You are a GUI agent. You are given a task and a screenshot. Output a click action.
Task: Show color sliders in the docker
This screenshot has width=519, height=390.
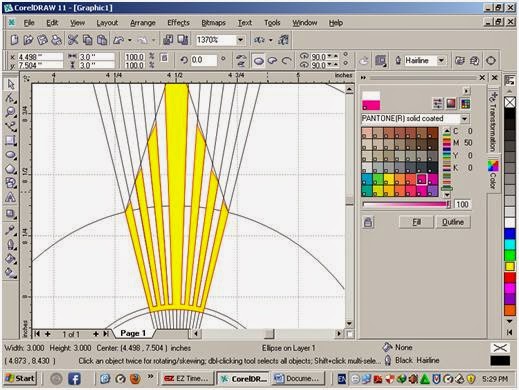point(437,104)
